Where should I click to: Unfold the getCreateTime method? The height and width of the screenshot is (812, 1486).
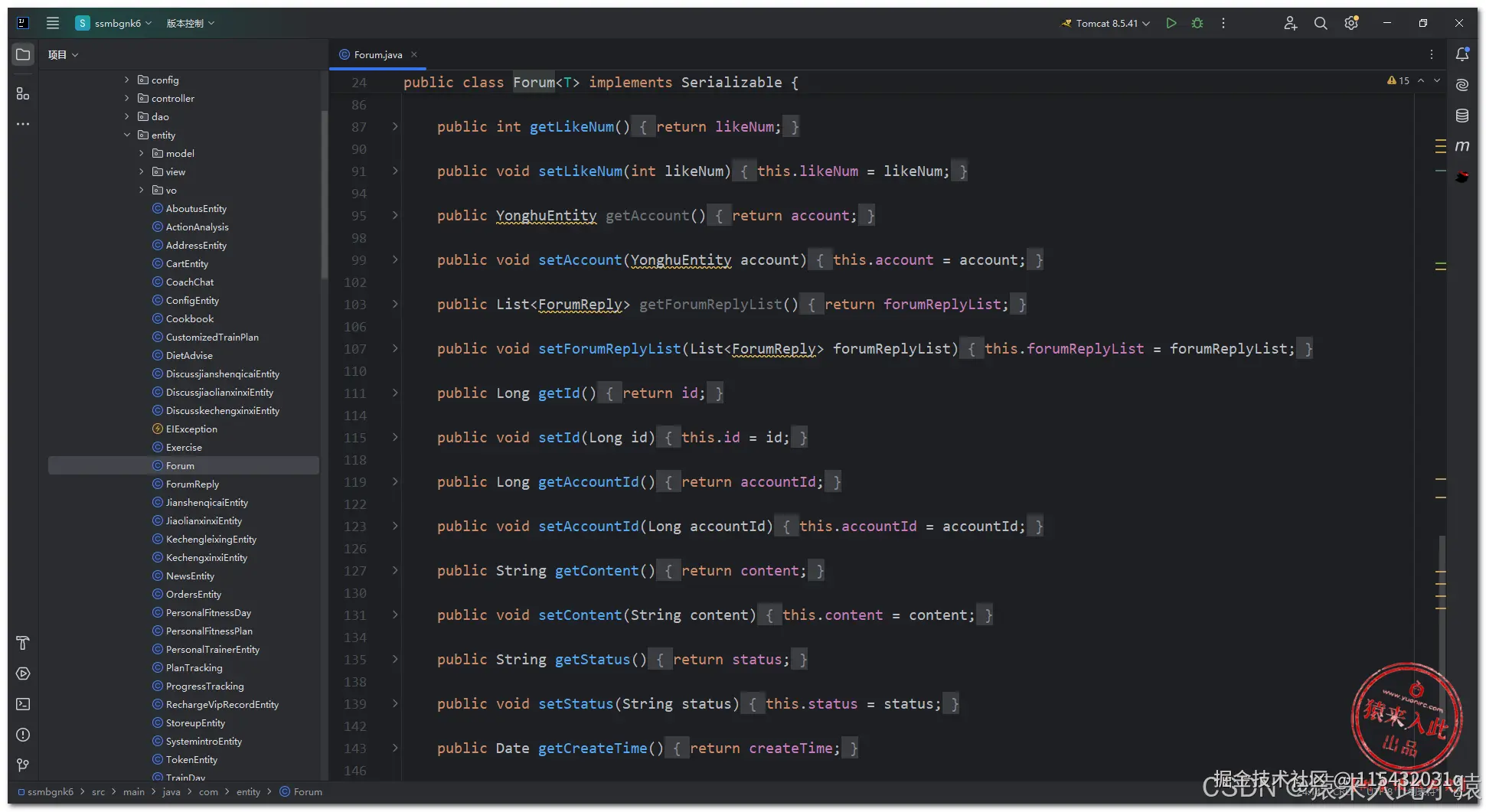pos(395,748)
